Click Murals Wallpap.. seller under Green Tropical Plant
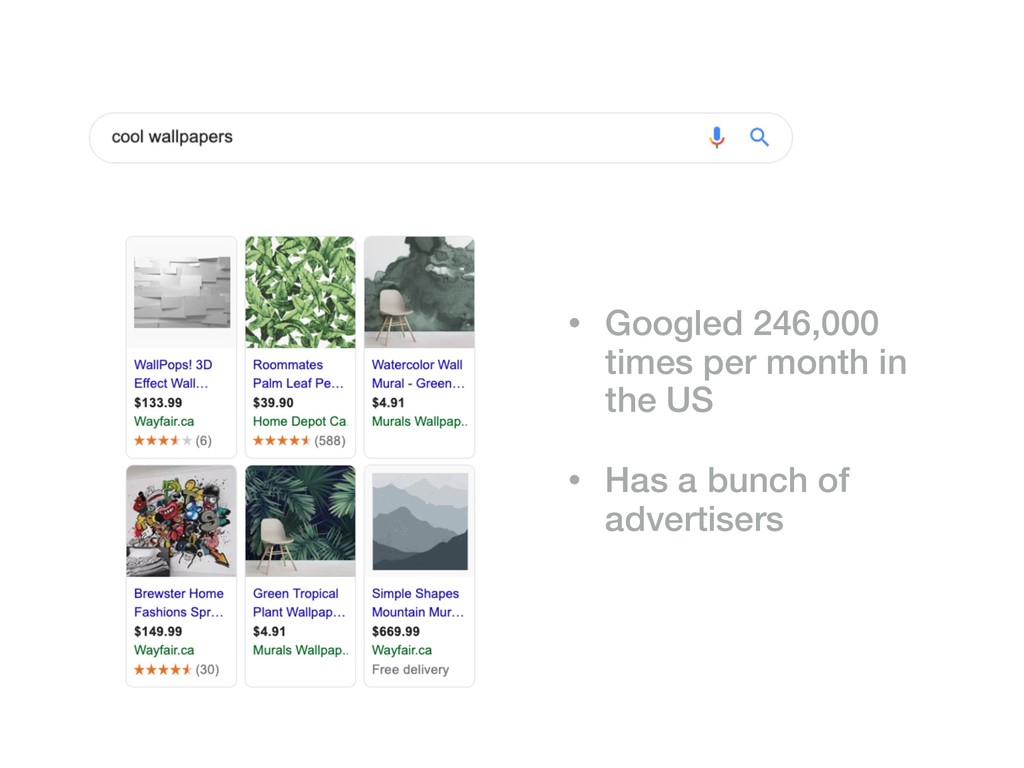Image resolution: width=1024 pixels, height=768 pixels. point(301,650)
